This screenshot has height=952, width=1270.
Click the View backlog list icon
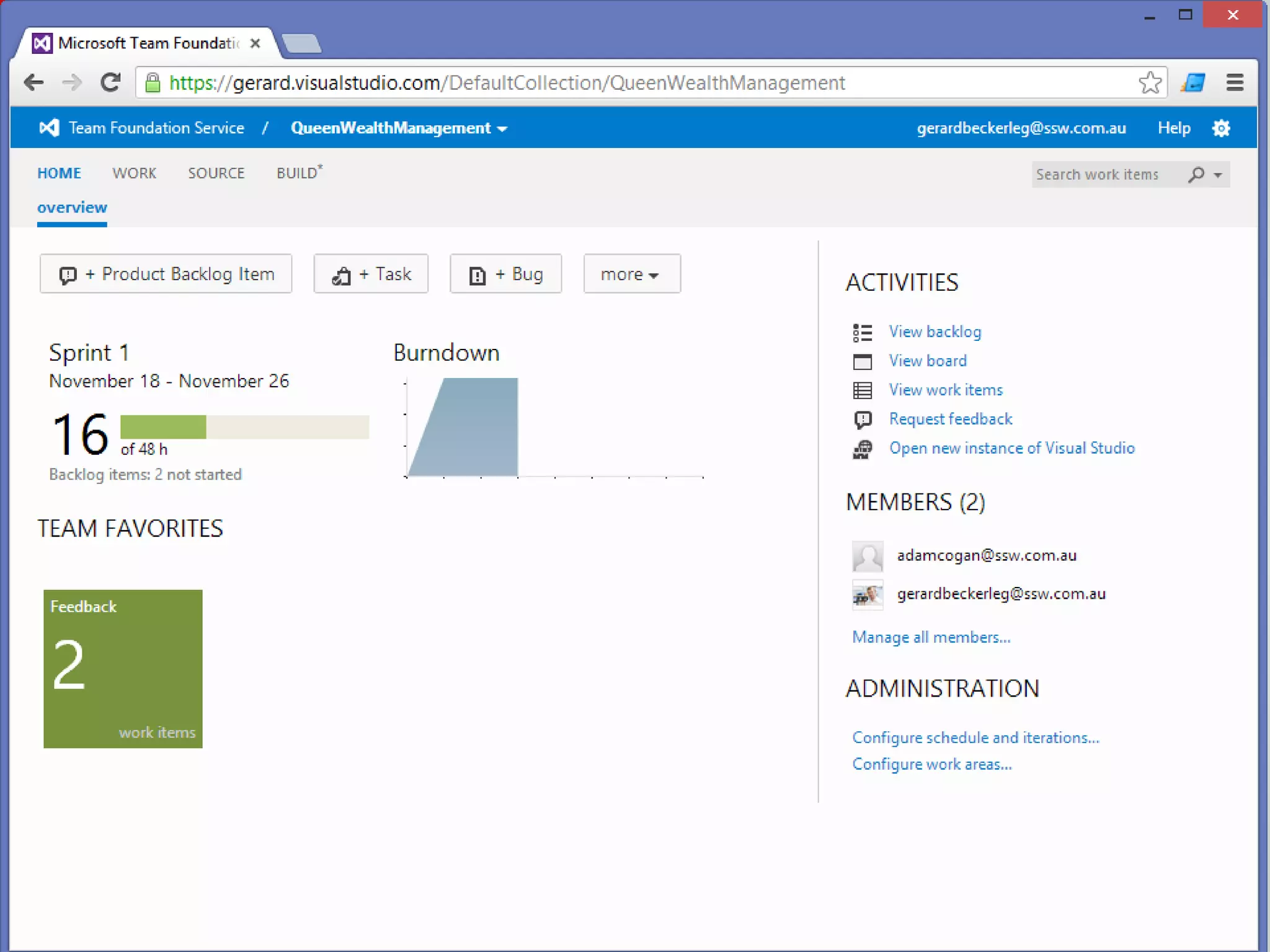click(x=862, y=332)
